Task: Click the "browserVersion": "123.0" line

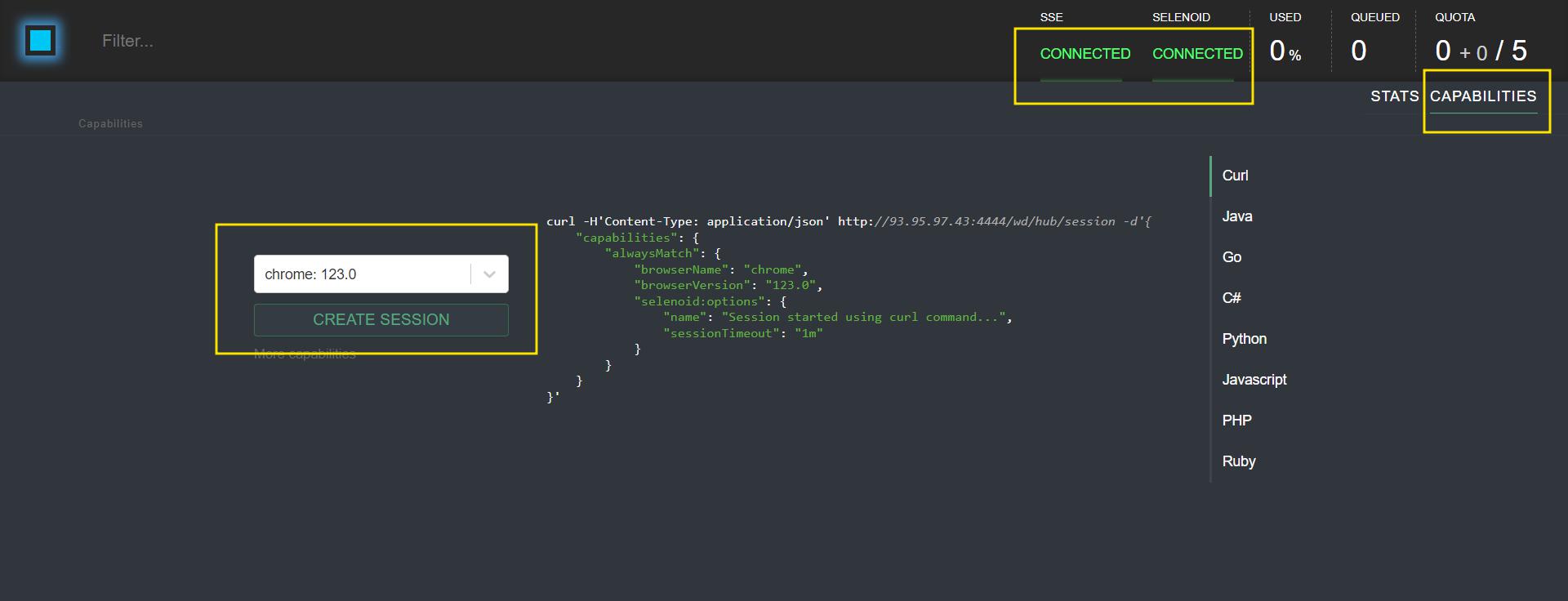Action: (728, 285)
